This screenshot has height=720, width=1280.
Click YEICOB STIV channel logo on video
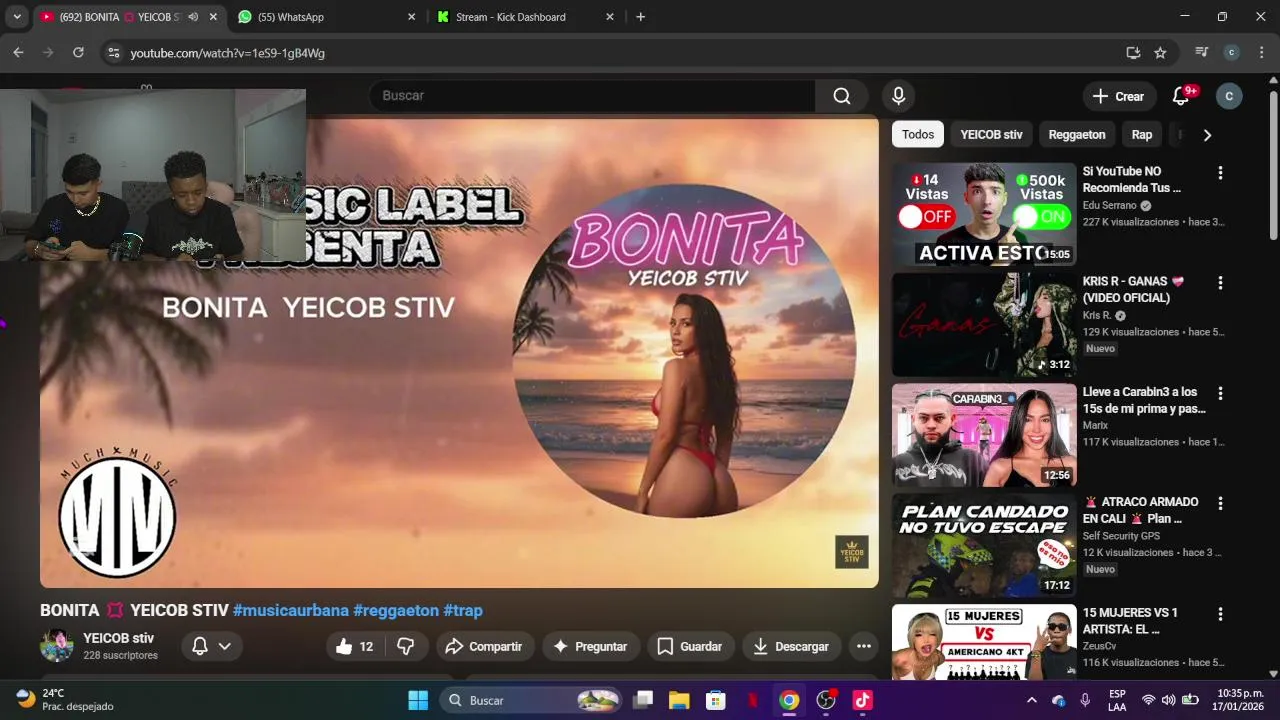click(852, 552)
